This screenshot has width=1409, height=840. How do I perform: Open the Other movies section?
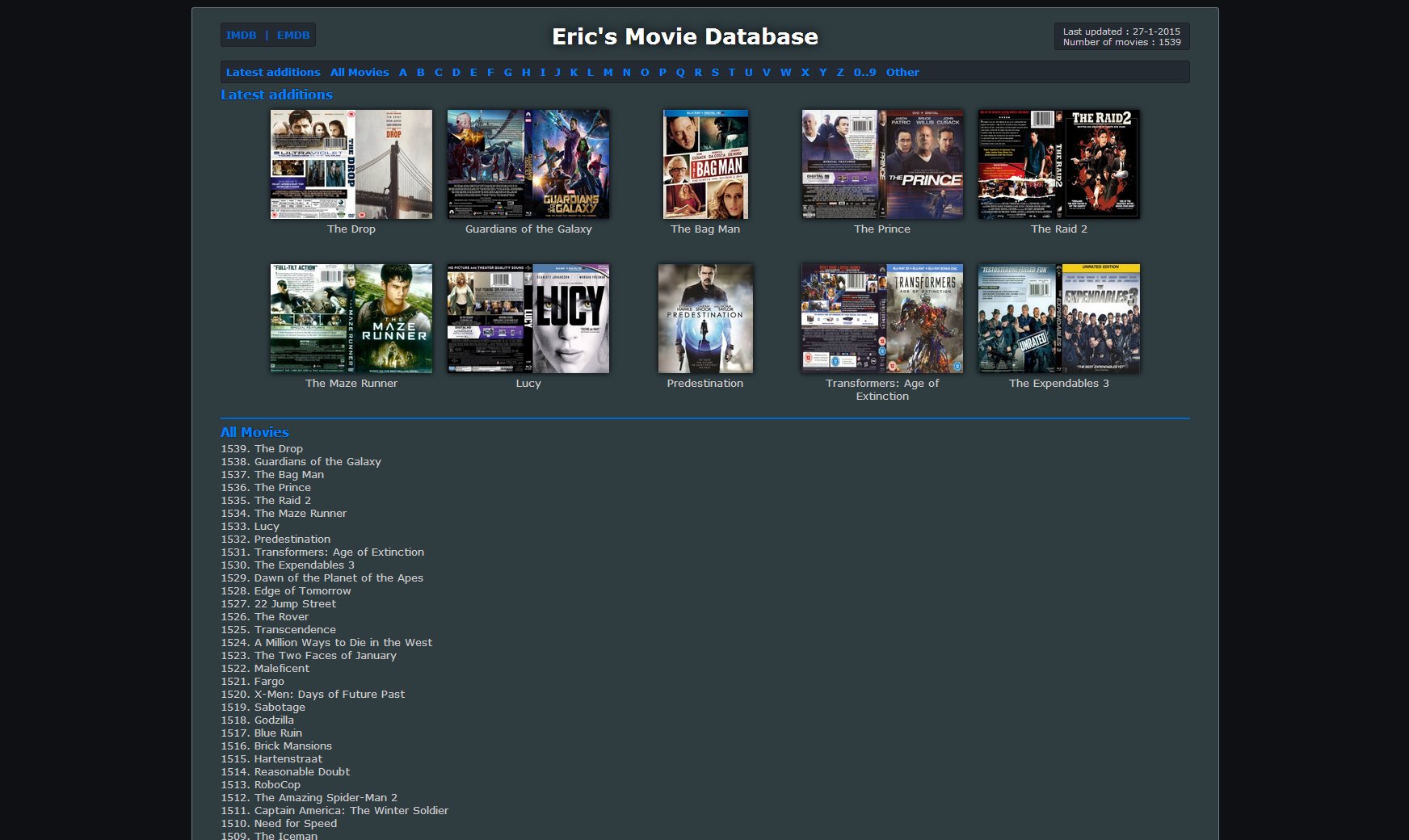[x=902, y=73]
